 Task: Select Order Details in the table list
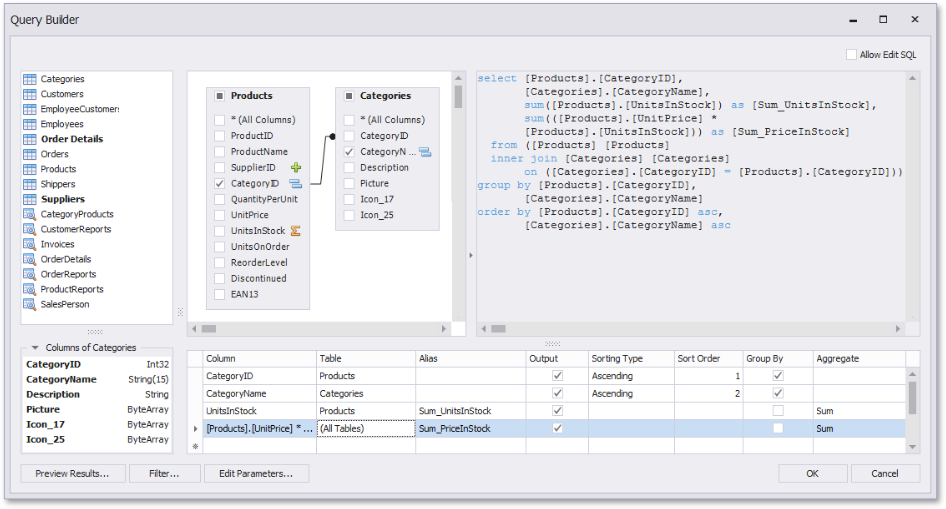(x=71, y=139)
